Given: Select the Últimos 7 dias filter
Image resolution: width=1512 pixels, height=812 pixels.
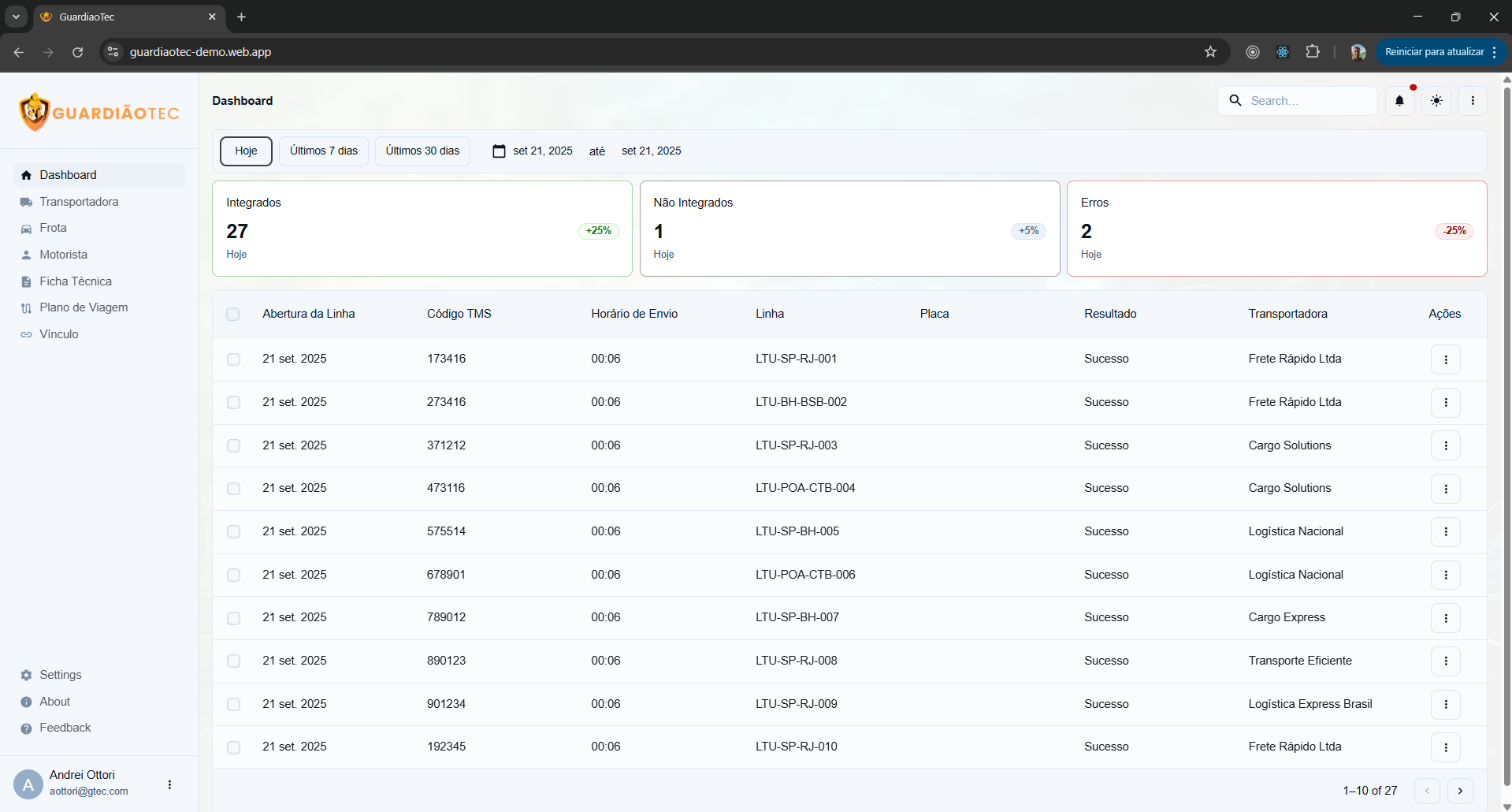Looking at the screenshot, I should [x=323, y=151].
